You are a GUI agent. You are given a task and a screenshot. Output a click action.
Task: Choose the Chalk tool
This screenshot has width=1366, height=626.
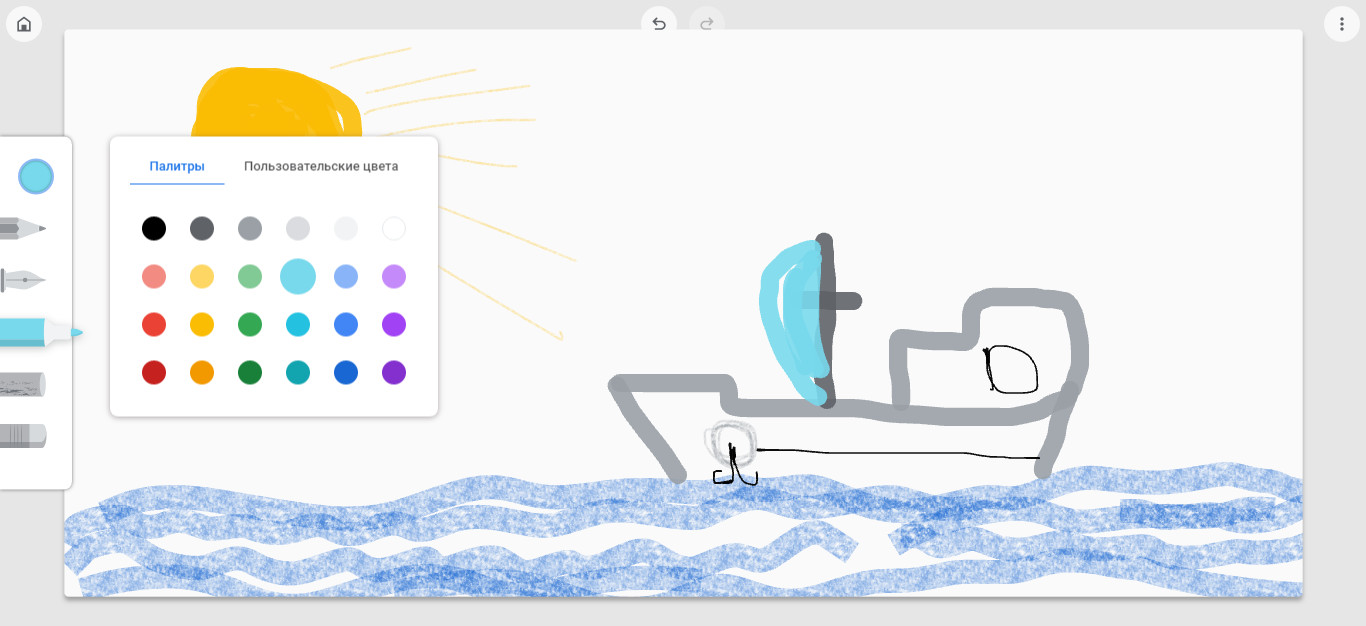(24, 385)
